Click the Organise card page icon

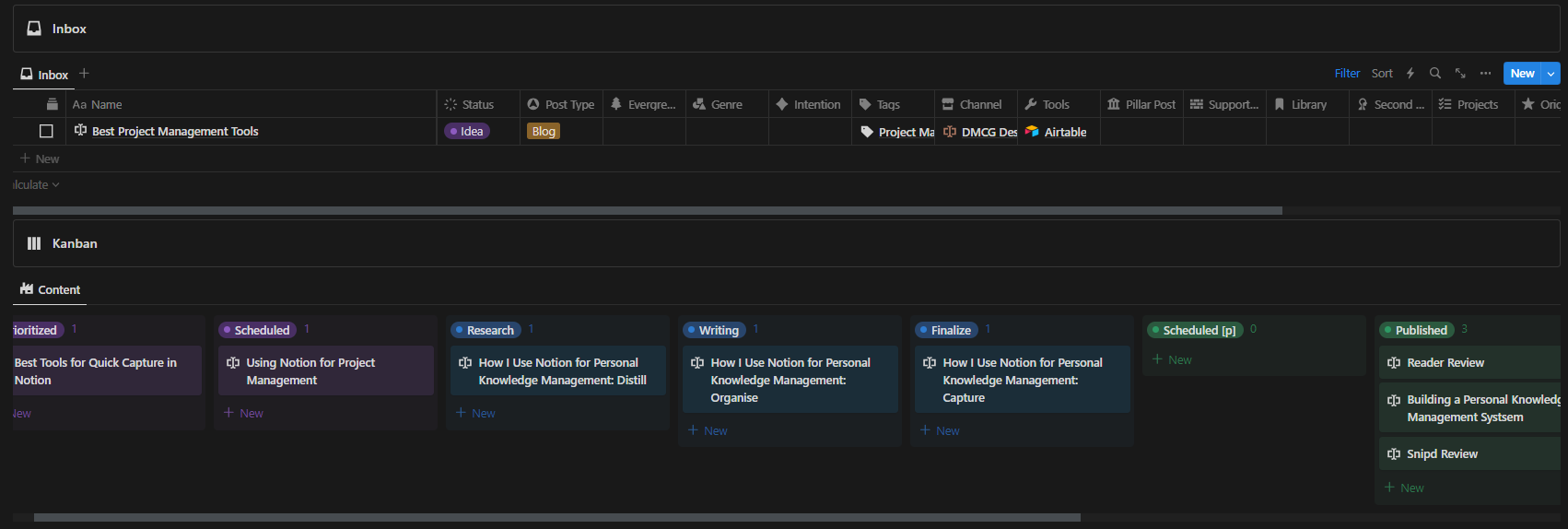pos(697,363)
